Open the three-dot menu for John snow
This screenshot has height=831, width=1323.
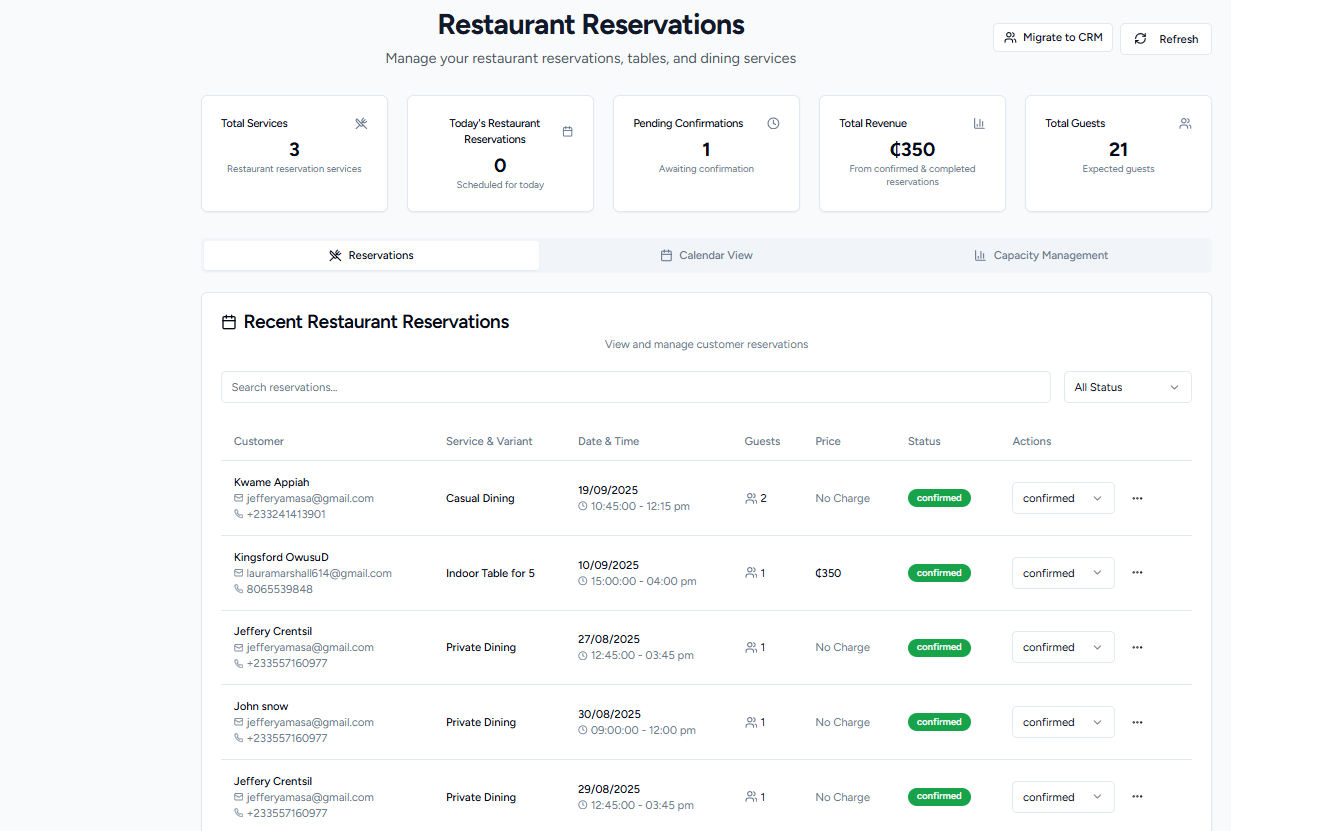1137,722
